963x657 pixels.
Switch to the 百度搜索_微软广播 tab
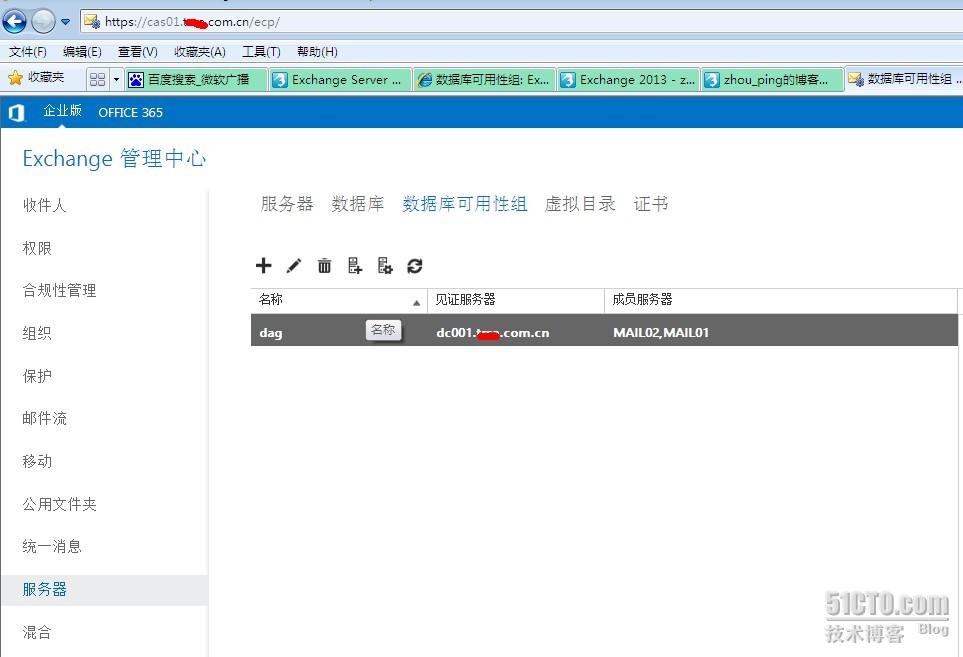pos(197,79)
